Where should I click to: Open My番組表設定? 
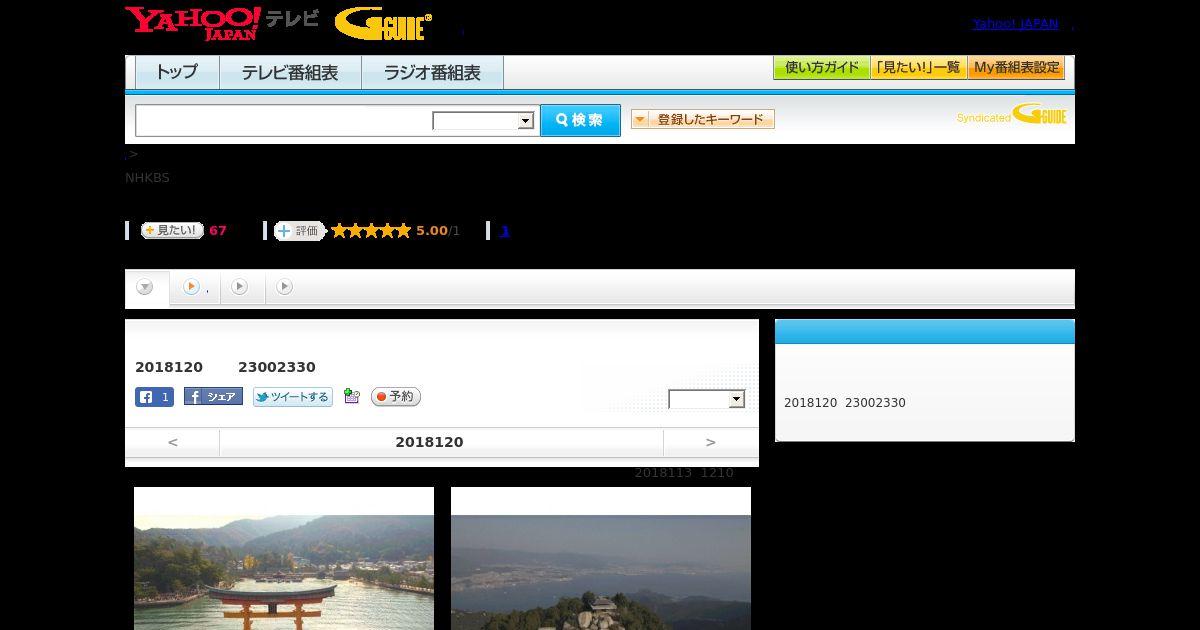pos(1016,68)
